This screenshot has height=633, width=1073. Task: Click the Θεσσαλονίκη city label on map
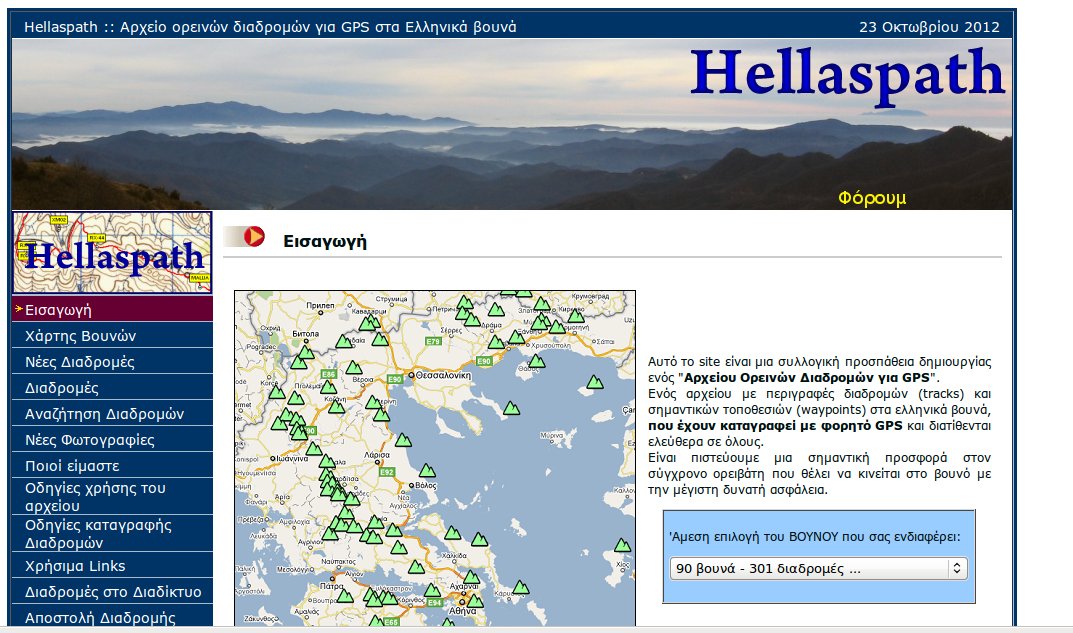click(x=443, y=375)
